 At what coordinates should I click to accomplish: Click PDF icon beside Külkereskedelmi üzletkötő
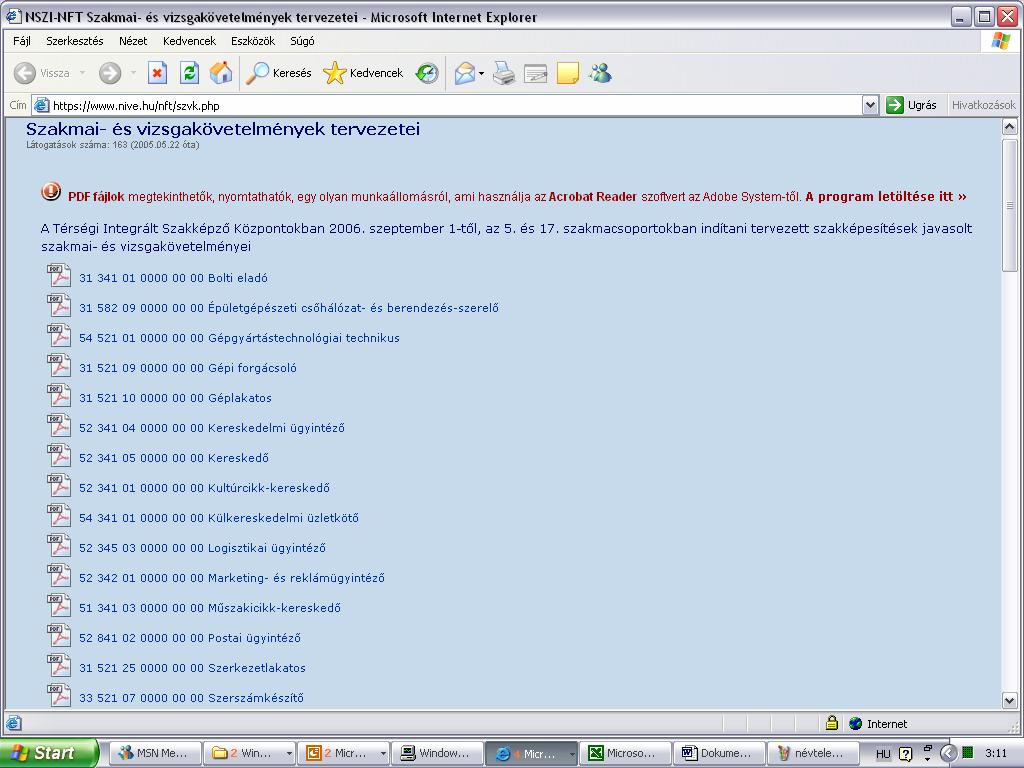(59, 516)
